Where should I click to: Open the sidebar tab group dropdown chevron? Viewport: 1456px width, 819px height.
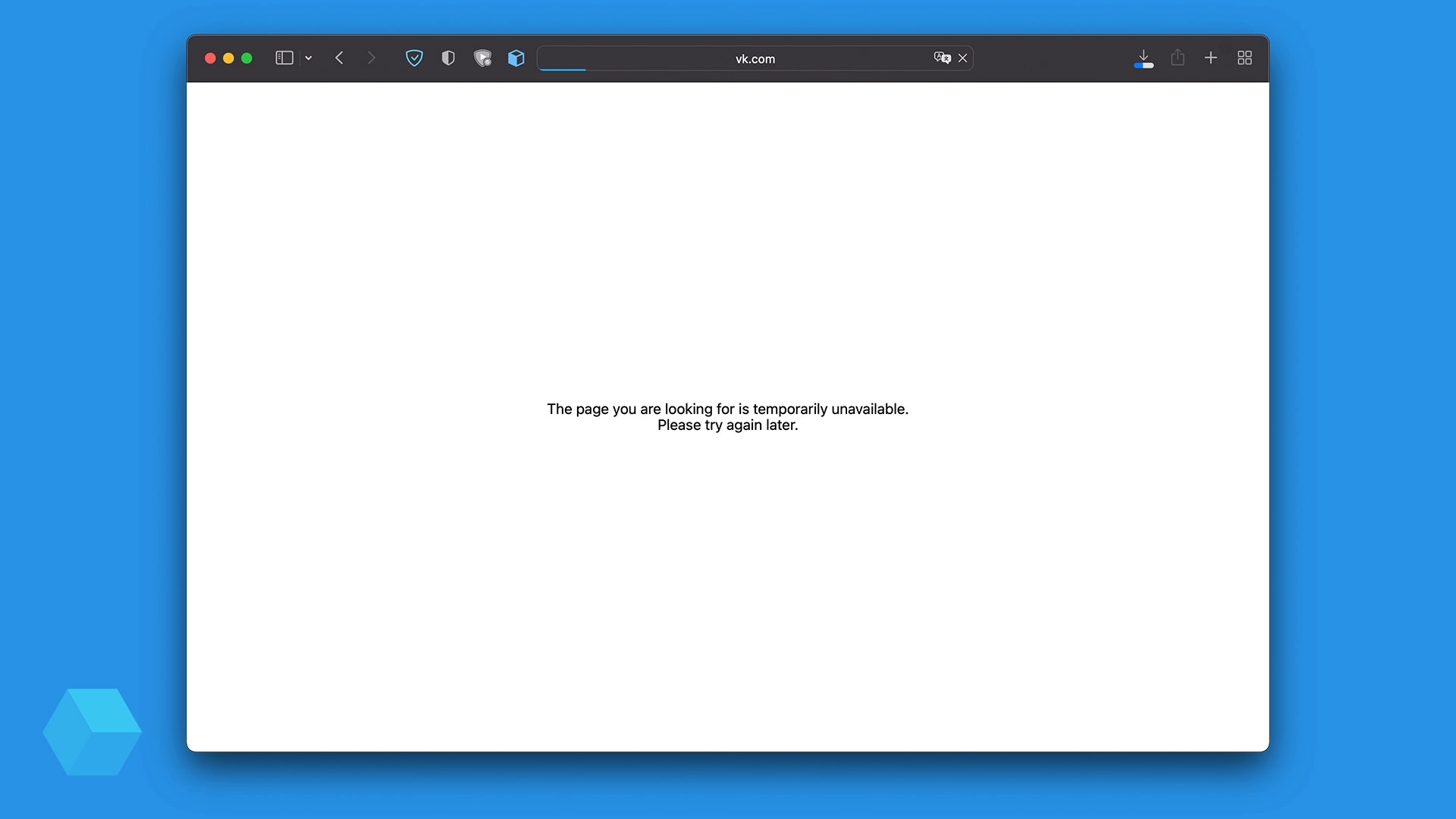[x=309, y=58]
